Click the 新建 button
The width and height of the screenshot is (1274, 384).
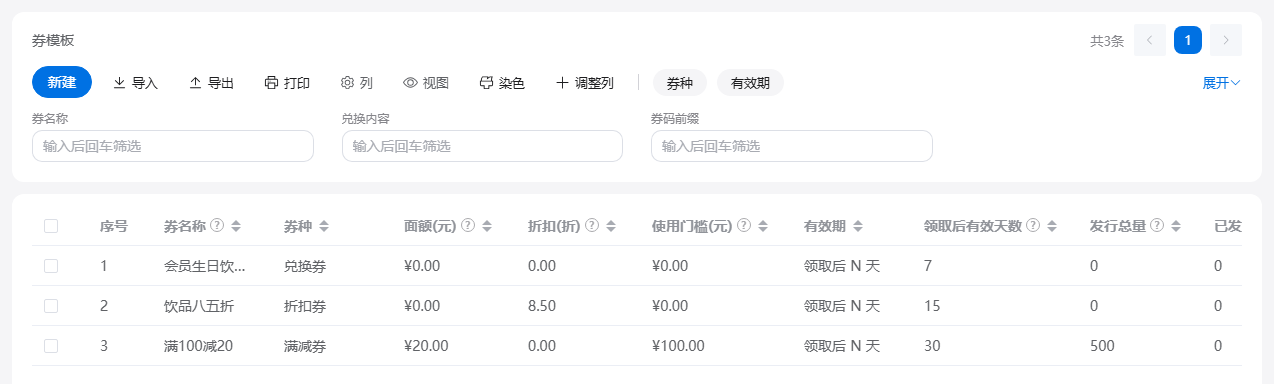point(62,82)
